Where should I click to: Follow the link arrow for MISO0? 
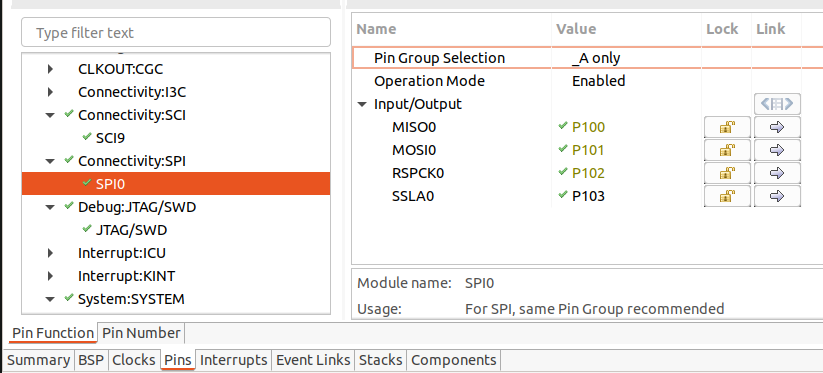point(777,127)
